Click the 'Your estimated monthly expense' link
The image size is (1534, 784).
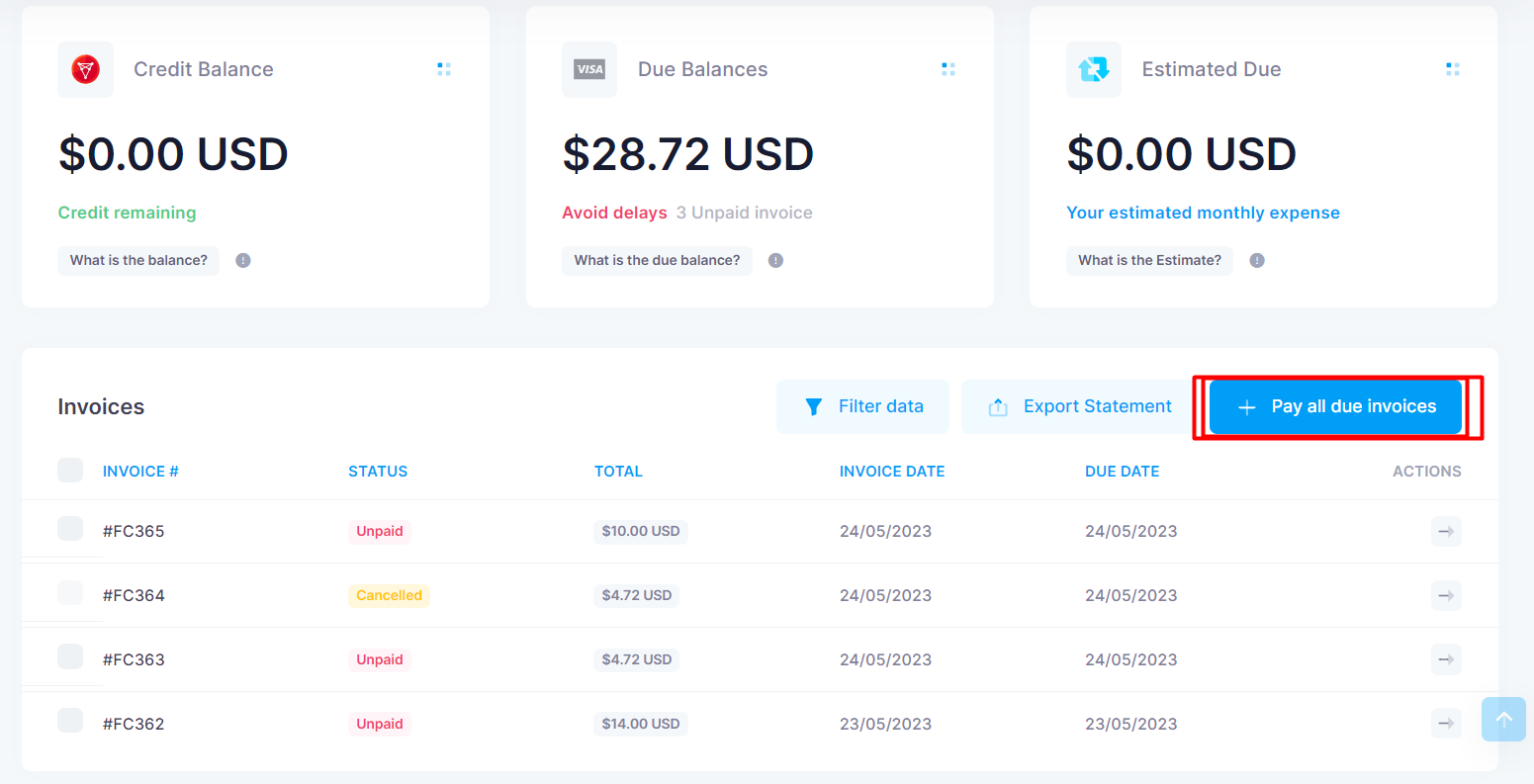[1203, 213]
